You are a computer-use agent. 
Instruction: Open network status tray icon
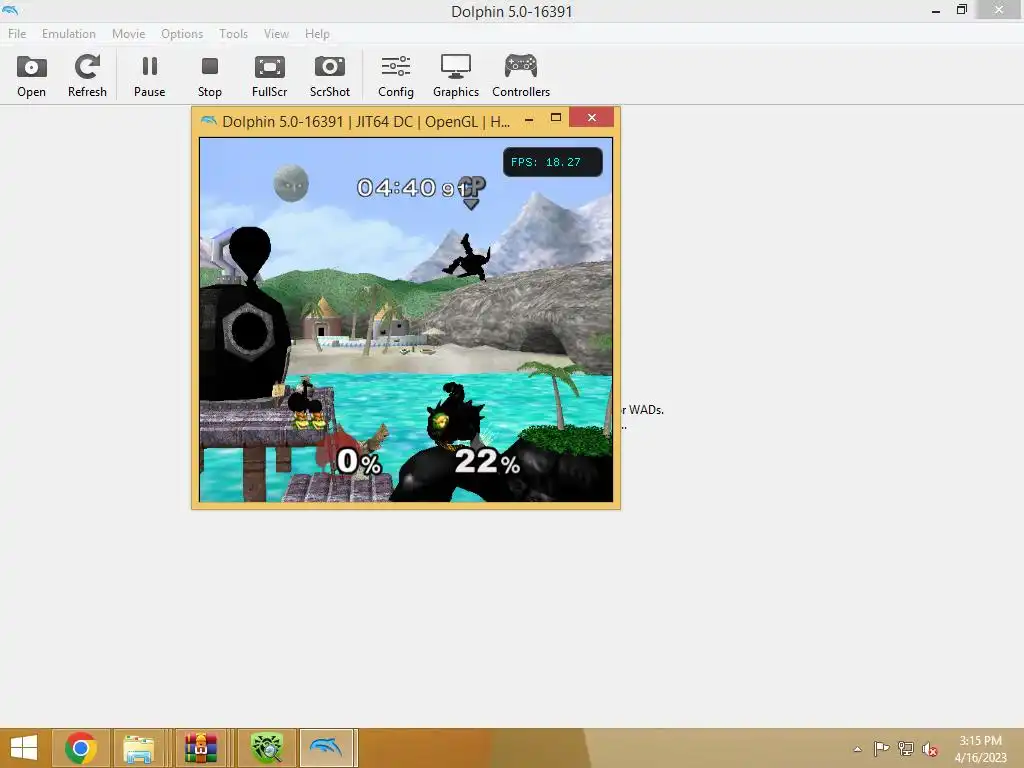pos(905,748)
